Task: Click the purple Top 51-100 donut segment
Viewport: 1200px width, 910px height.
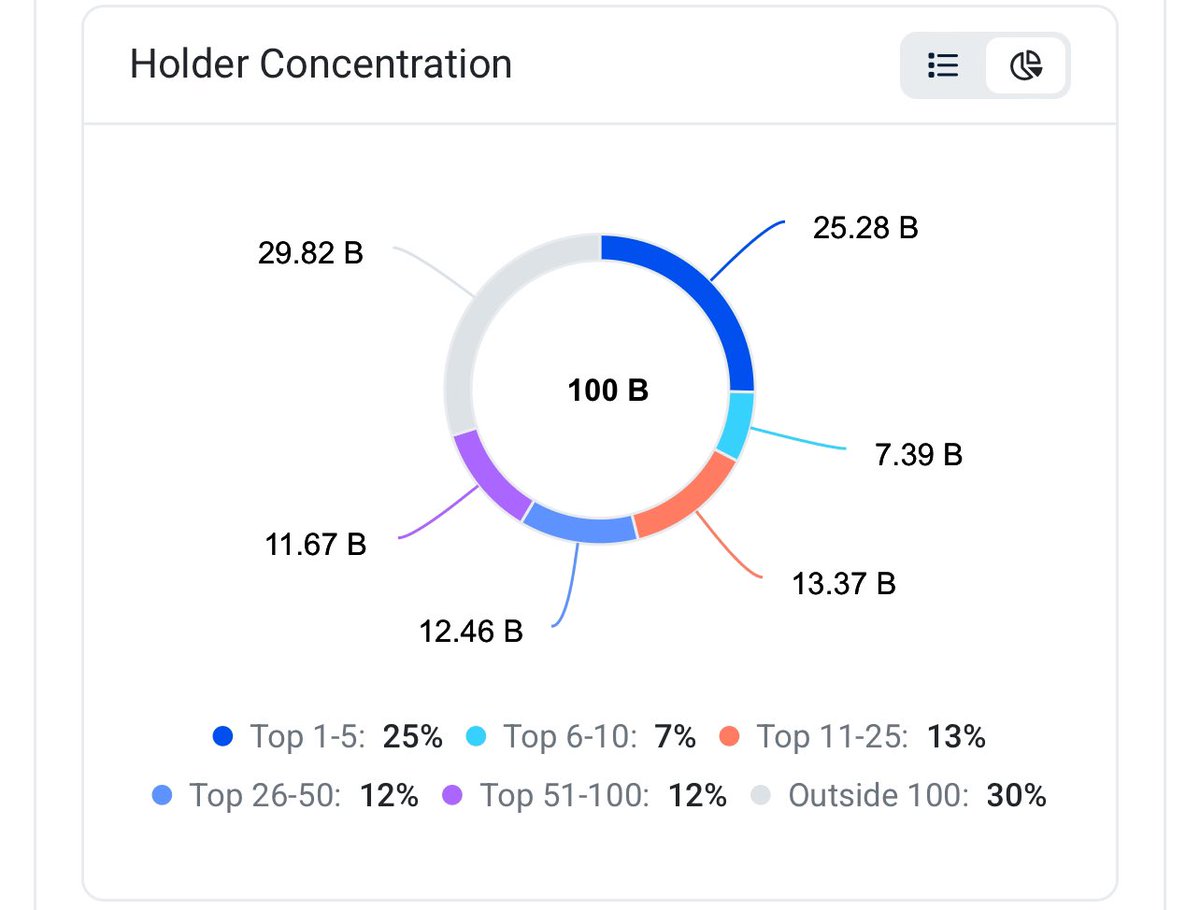Action: 487,474
